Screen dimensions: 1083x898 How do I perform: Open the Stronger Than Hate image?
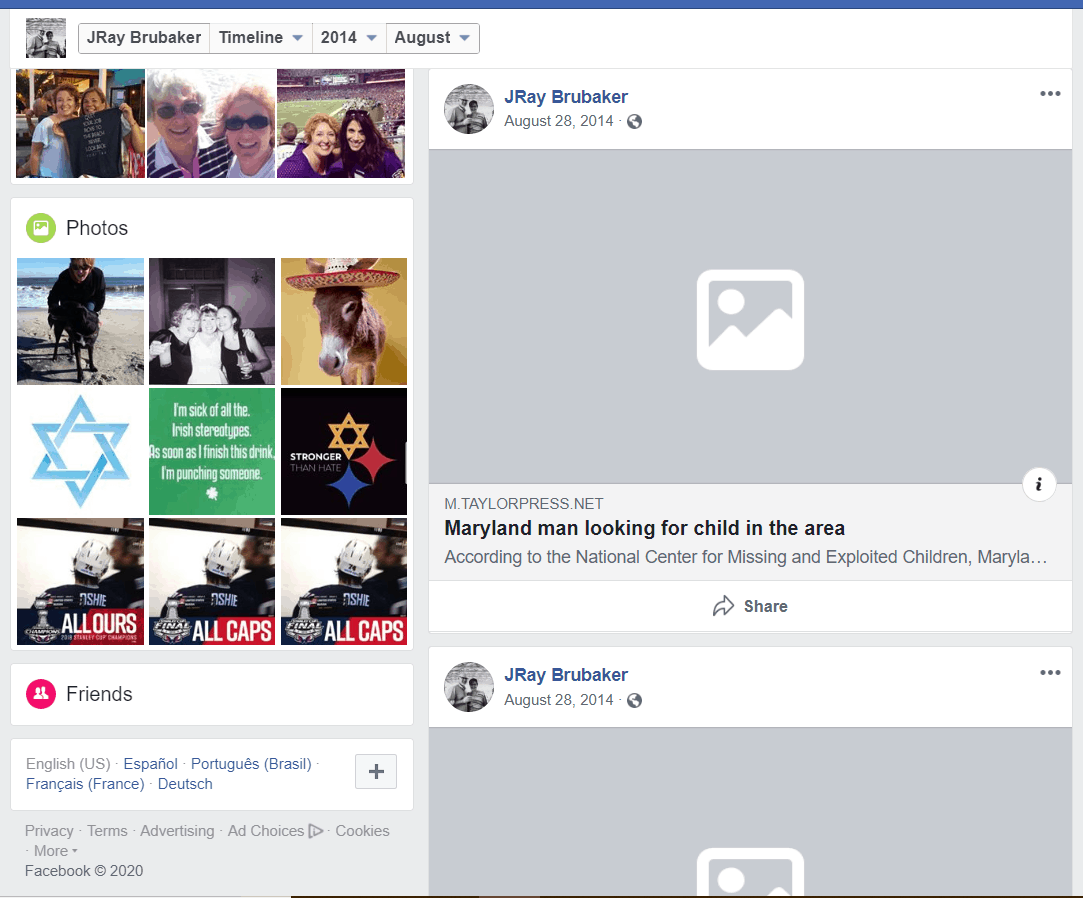(x=344, y=452)
